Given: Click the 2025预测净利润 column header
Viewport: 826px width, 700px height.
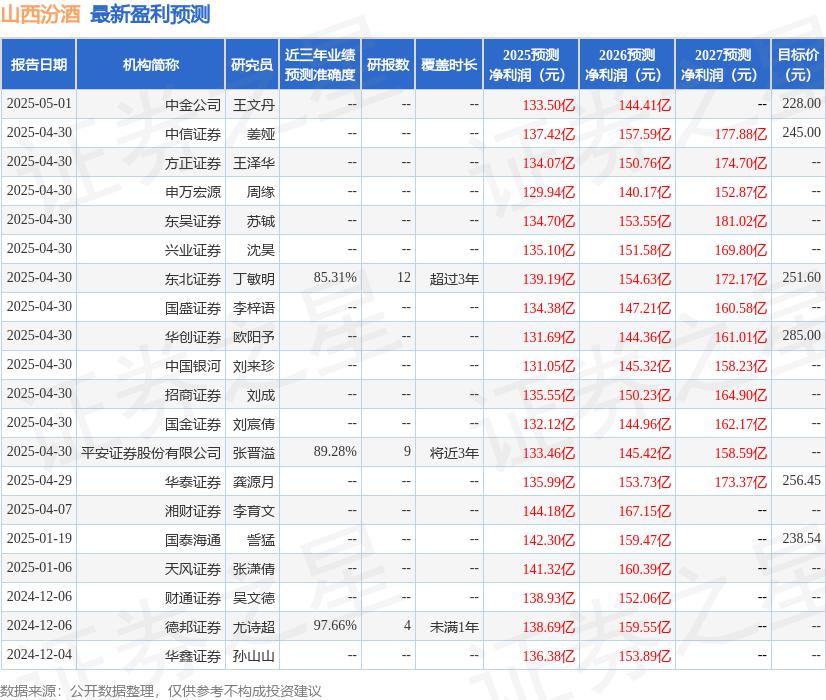Looking at the screenshot, I should 530,65.
